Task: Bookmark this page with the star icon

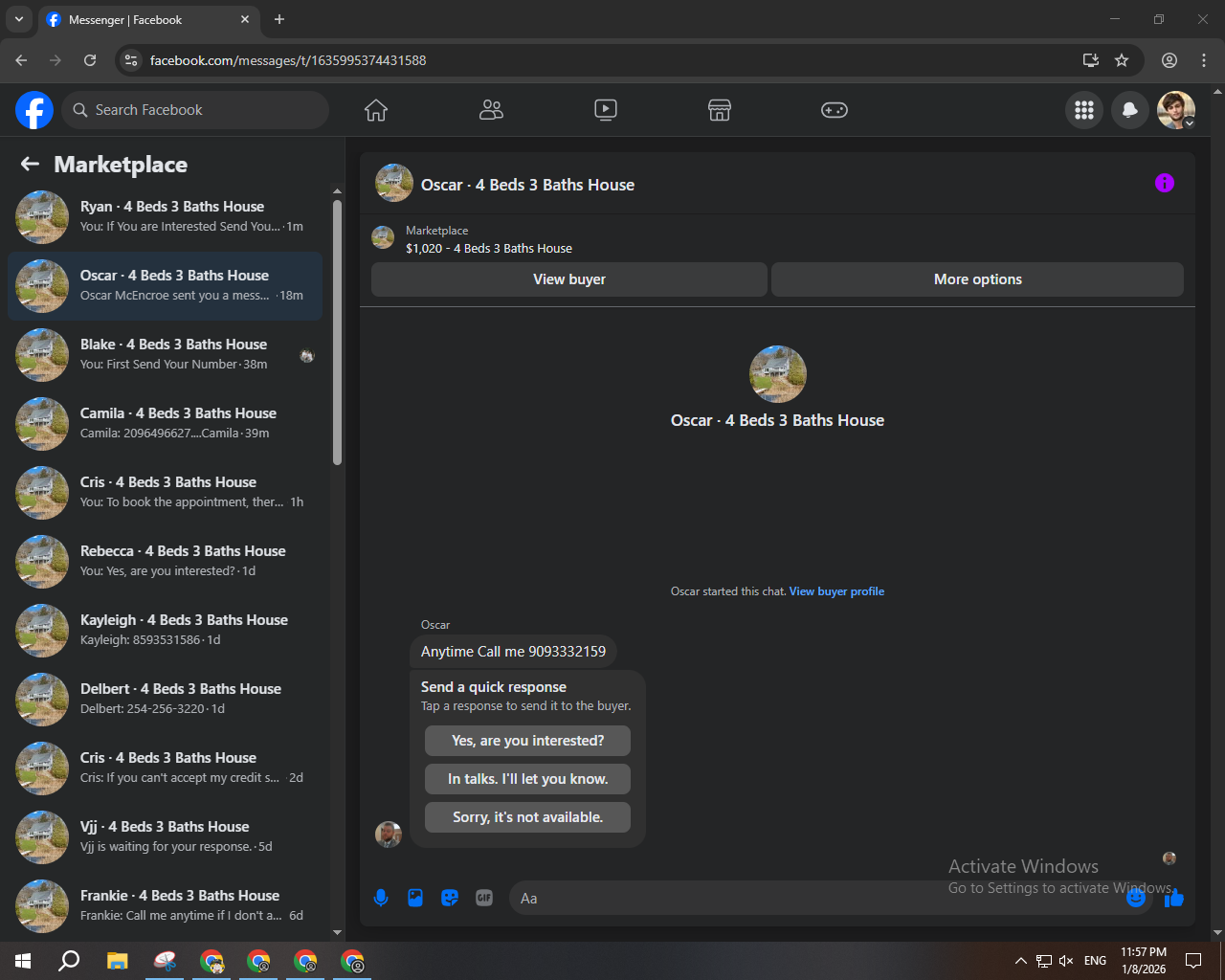Action: click(x=1122, y=60)
